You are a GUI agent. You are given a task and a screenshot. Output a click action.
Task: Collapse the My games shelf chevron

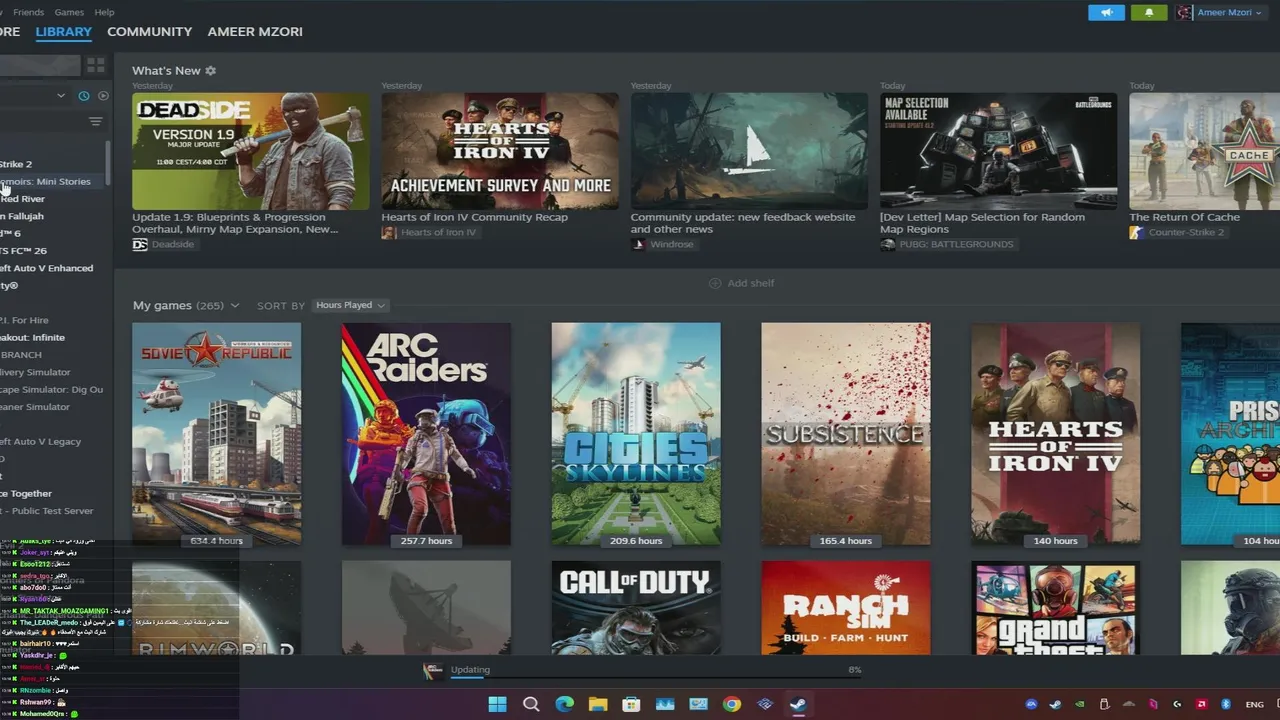click(x=235, y=305)
